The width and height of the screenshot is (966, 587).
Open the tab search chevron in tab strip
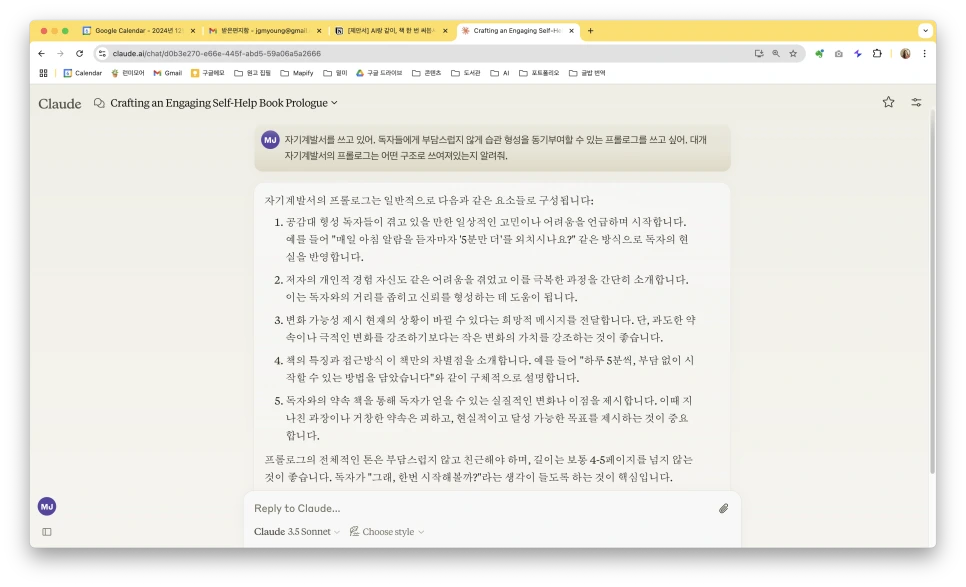coord(925,30)
